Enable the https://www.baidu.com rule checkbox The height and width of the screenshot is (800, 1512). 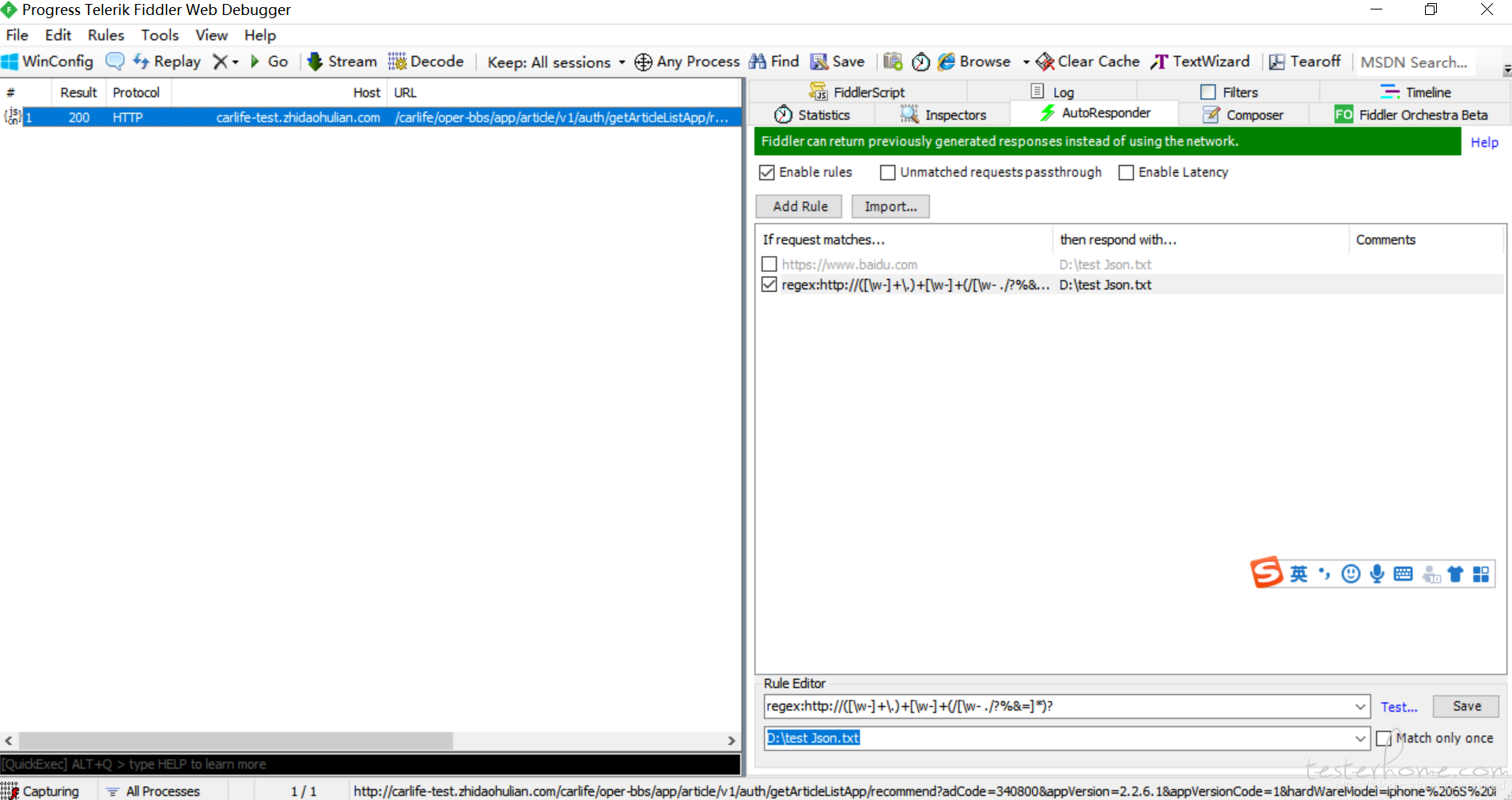pos(769,264)
